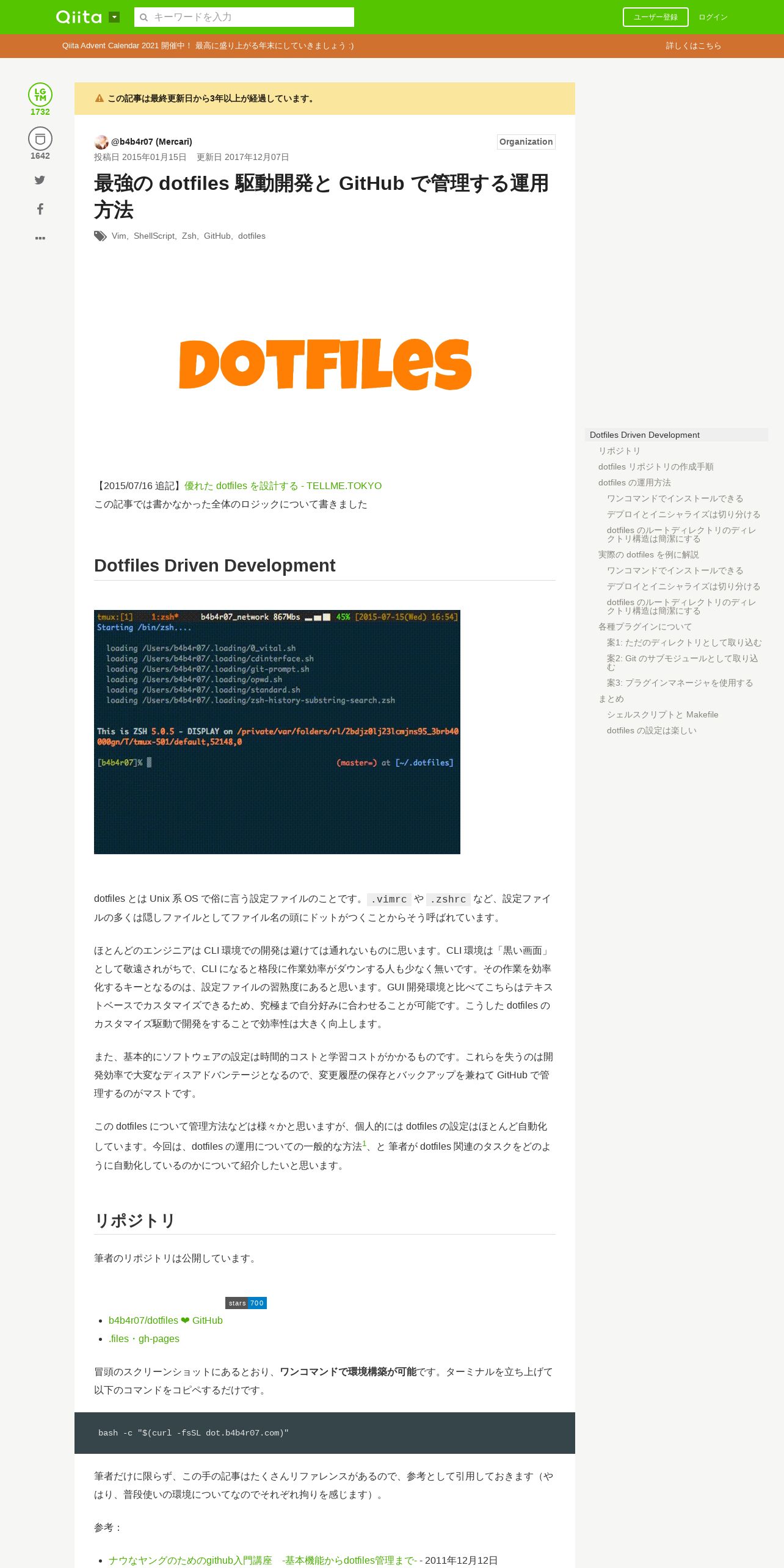Jump to 案1: ただのディレクトリとして取り込む

[684, 642]
